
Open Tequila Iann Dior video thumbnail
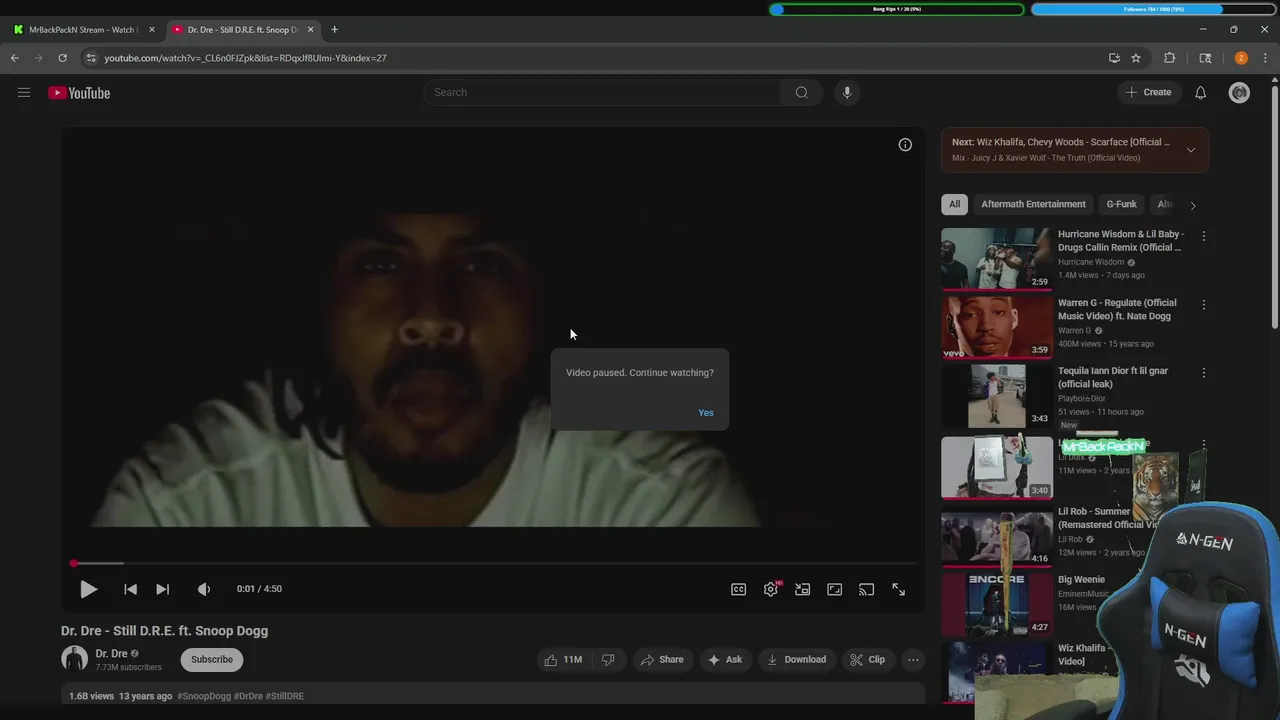[x=996, y=396]
